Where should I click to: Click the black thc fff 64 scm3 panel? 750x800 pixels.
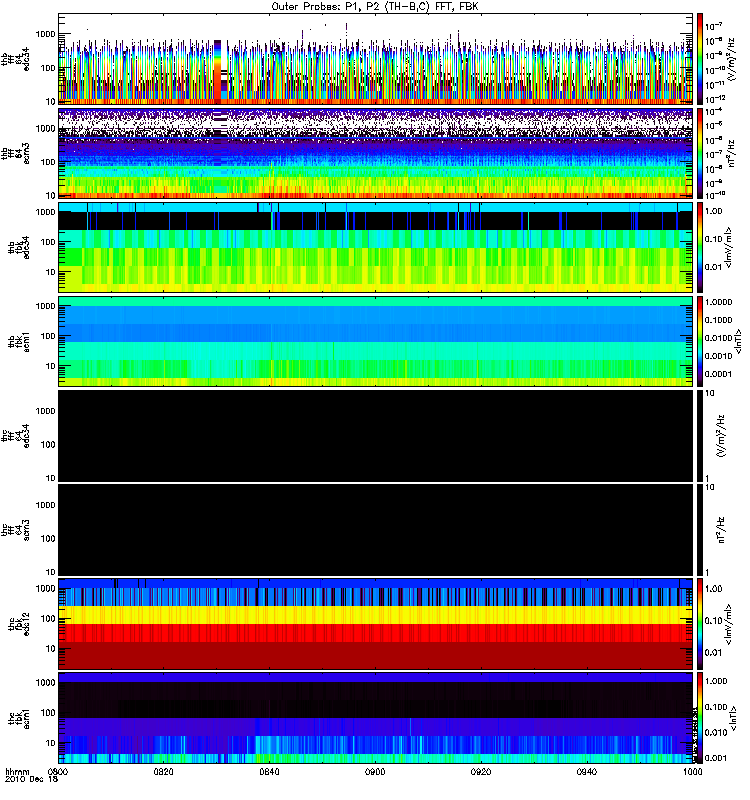click(376, 530)
